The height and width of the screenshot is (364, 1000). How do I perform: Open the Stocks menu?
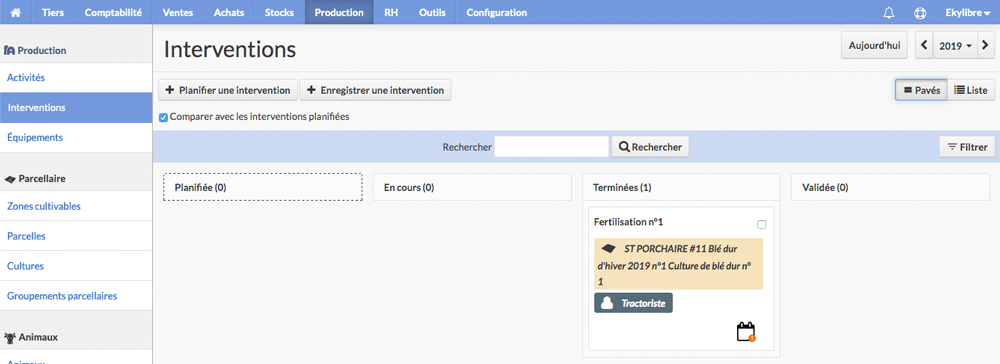pos(279,12)
